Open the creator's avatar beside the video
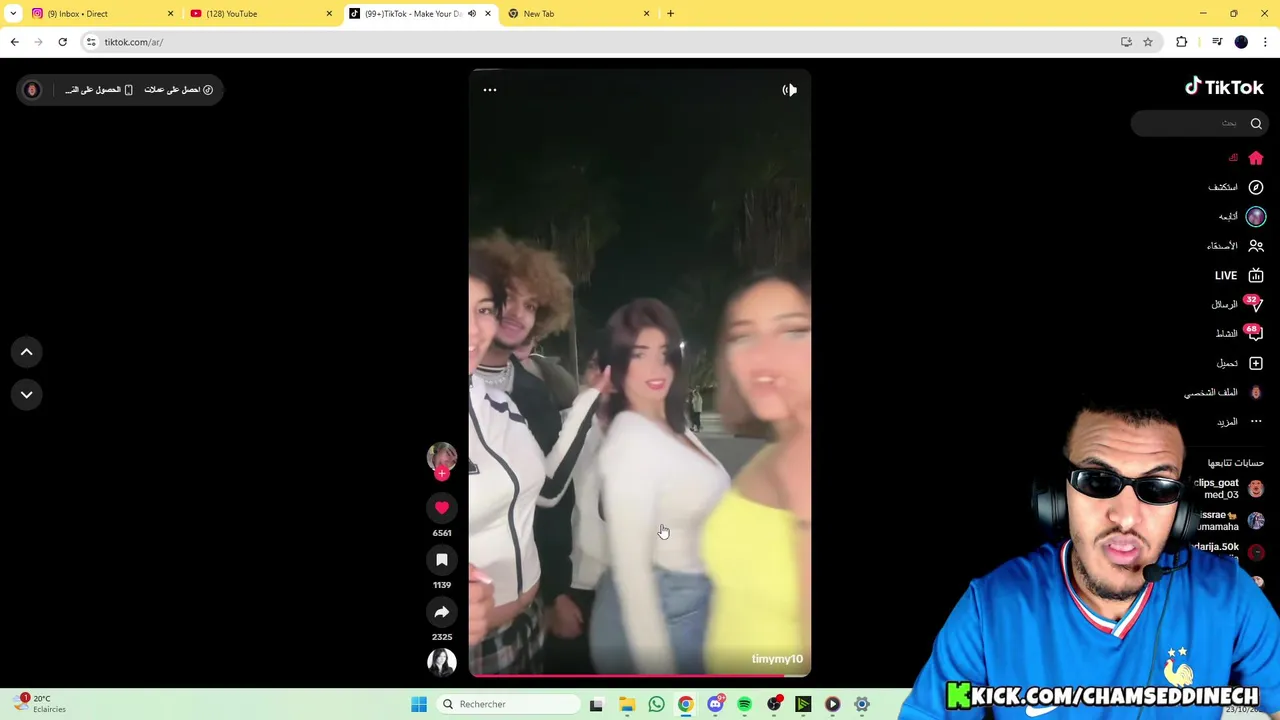1280x720 pixels. point(442,457)
